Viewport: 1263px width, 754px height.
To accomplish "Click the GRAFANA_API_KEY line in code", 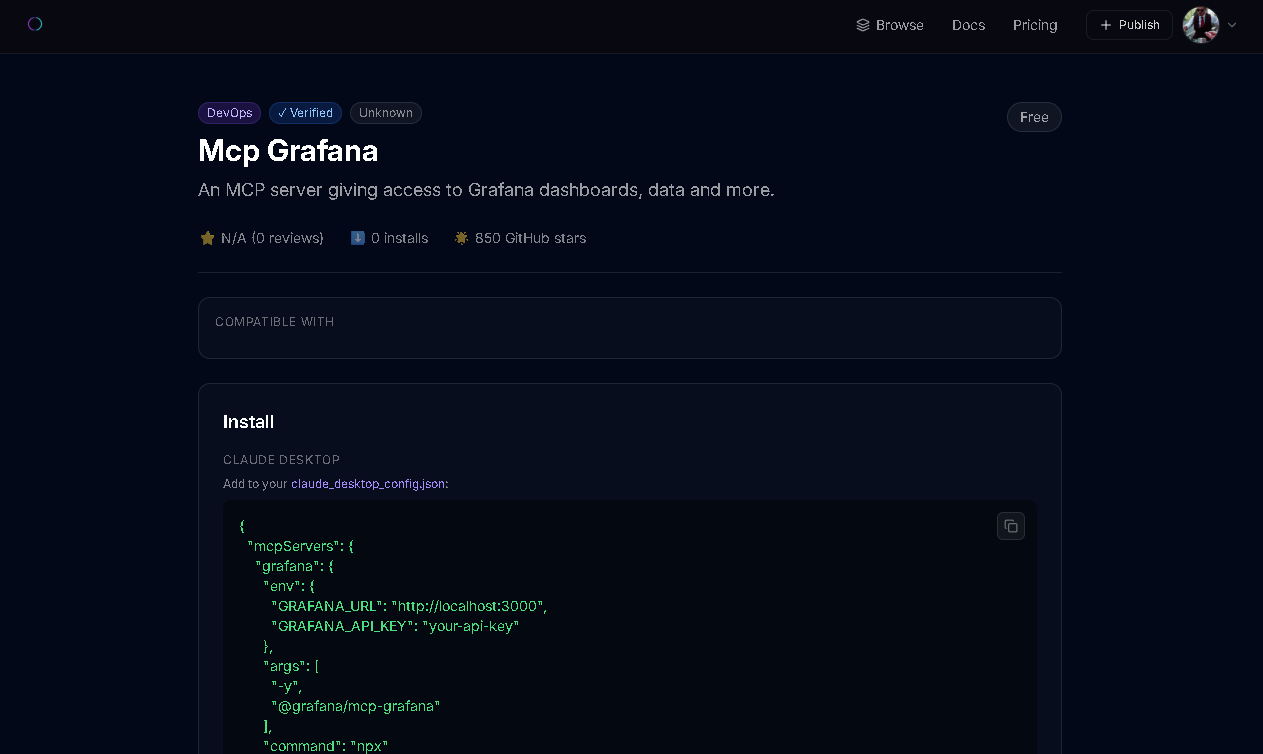I will click(395, 626).
